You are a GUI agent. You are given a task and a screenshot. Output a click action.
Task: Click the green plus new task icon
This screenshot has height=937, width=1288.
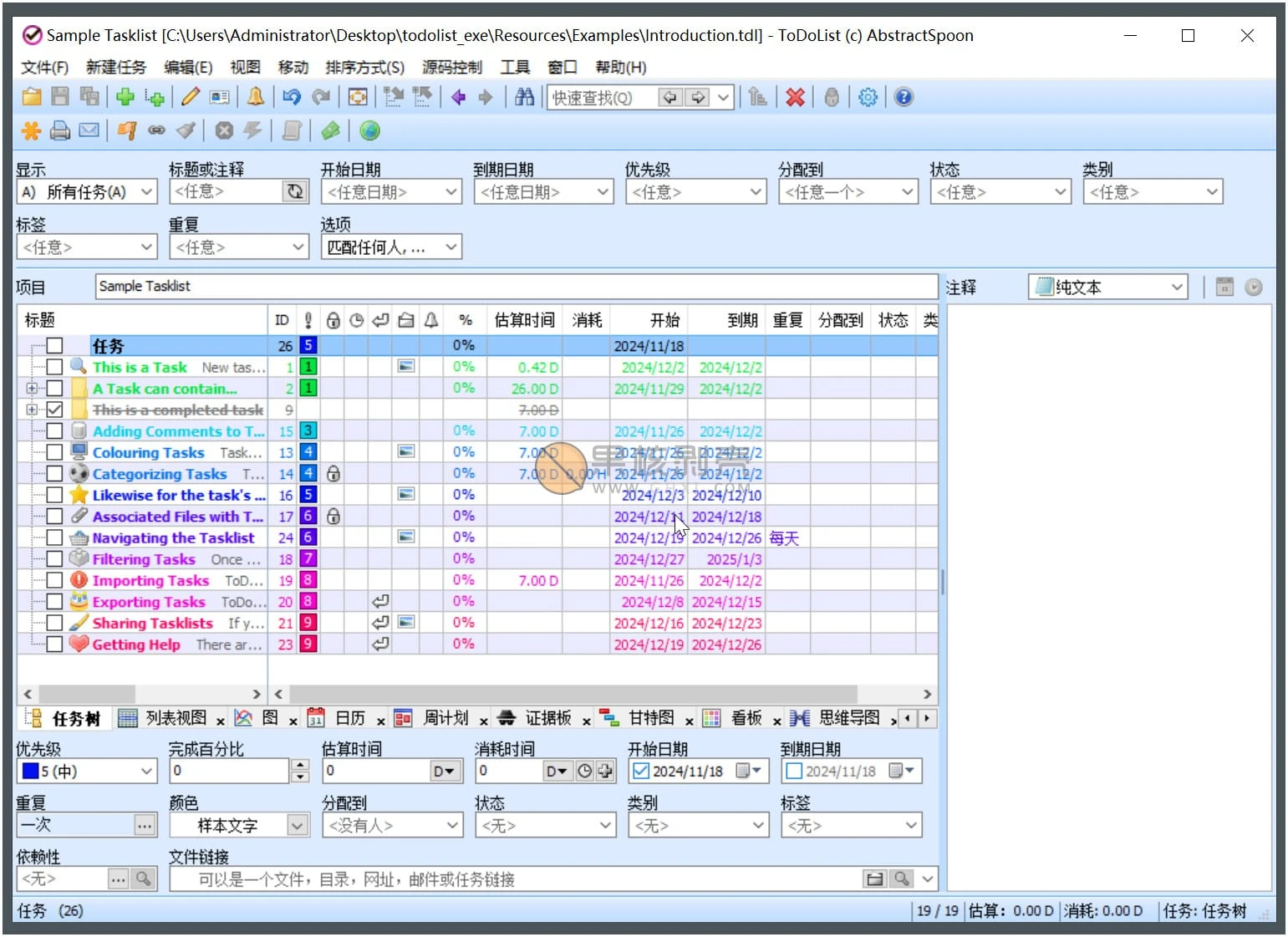click(125, 97)
